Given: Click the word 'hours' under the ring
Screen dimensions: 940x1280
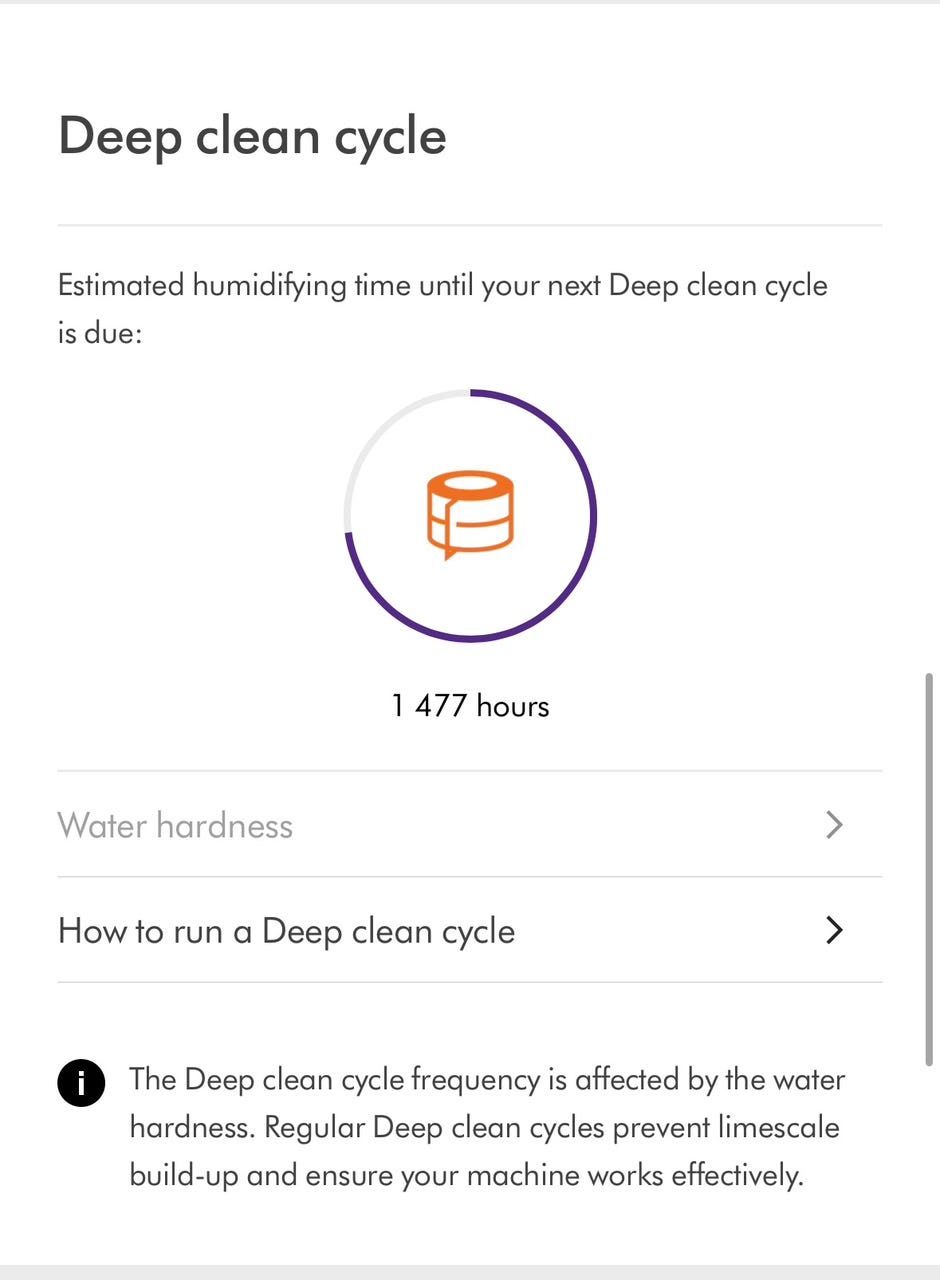Looking at the screenshot, I should point(513,706).
